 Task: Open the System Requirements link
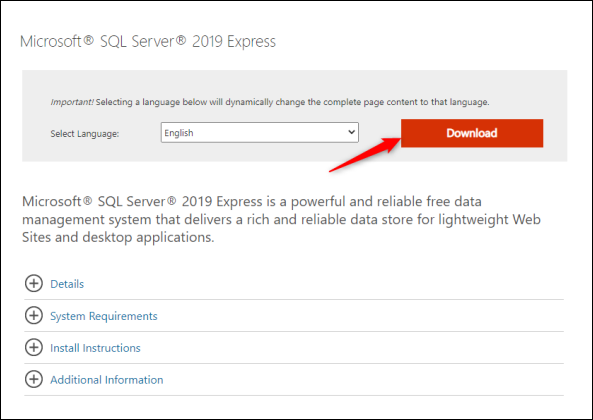[104, 316]
